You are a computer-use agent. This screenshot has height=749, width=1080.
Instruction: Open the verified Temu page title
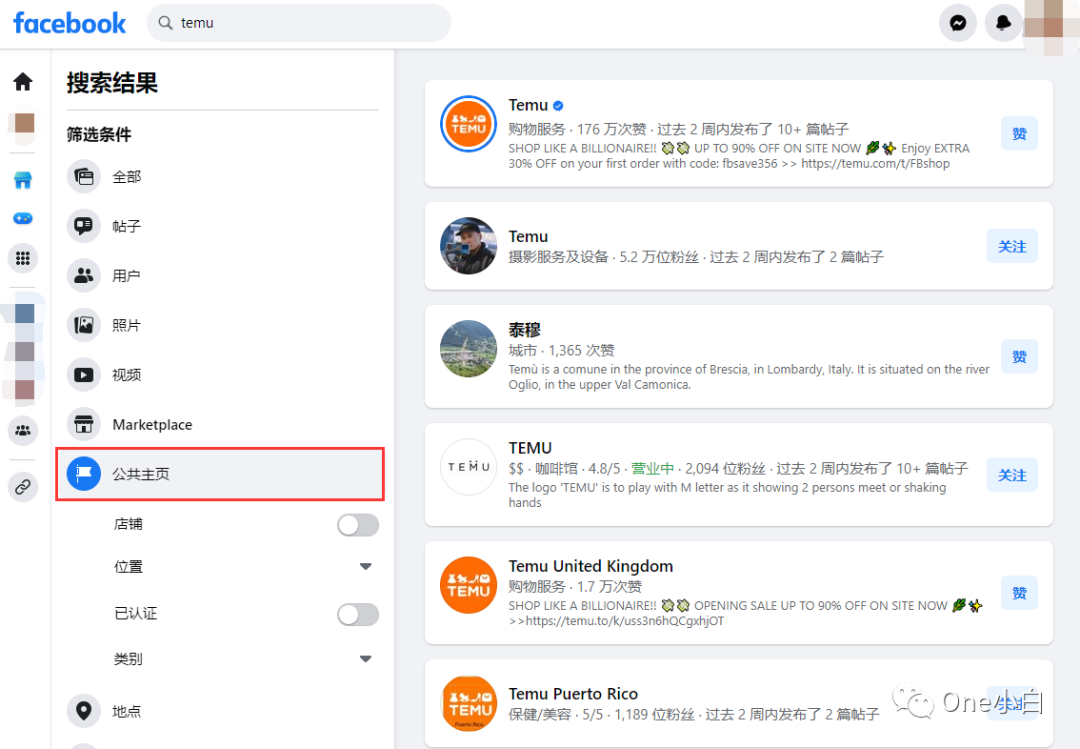click(x=528, y=105)
